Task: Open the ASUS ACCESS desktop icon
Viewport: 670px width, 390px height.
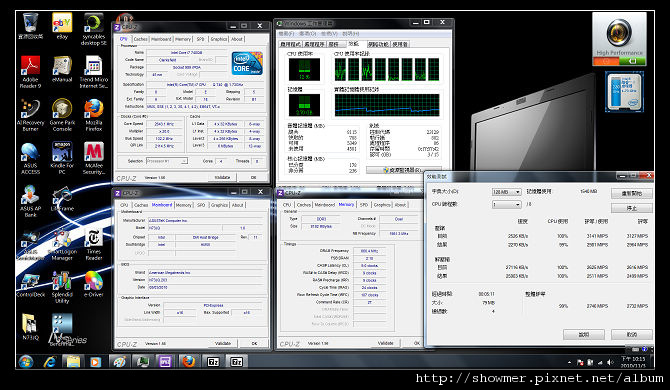Action: tap(30, 158)
